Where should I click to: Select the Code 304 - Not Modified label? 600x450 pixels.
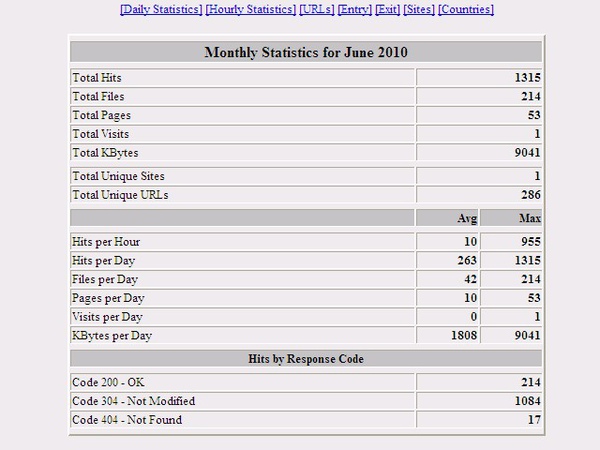pyautogui.click(x=134, y=401)
